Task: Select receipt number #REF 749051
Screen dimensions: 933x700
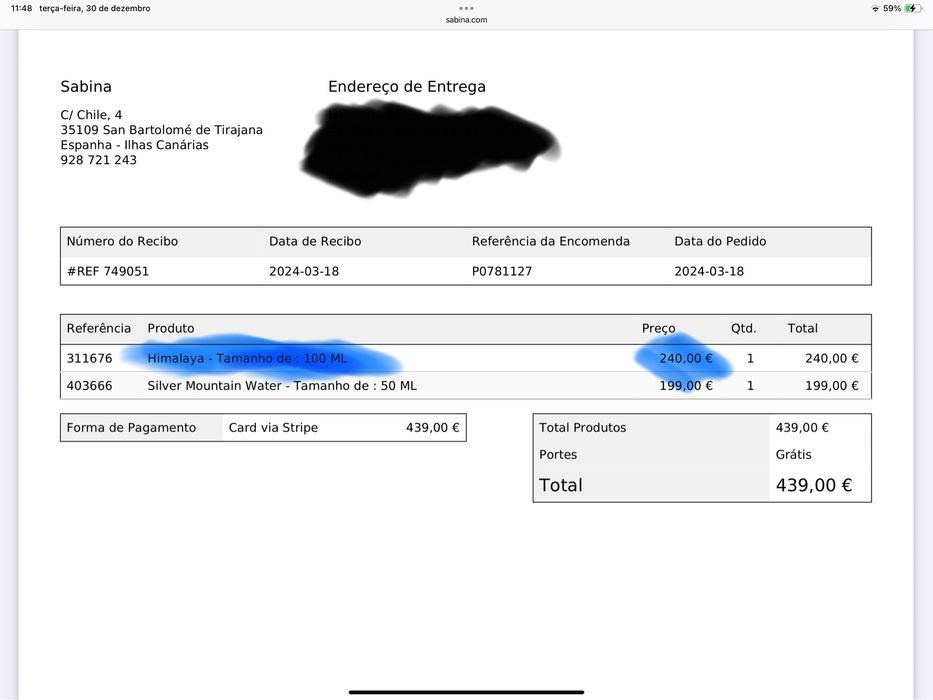Action: pos(108,271)
